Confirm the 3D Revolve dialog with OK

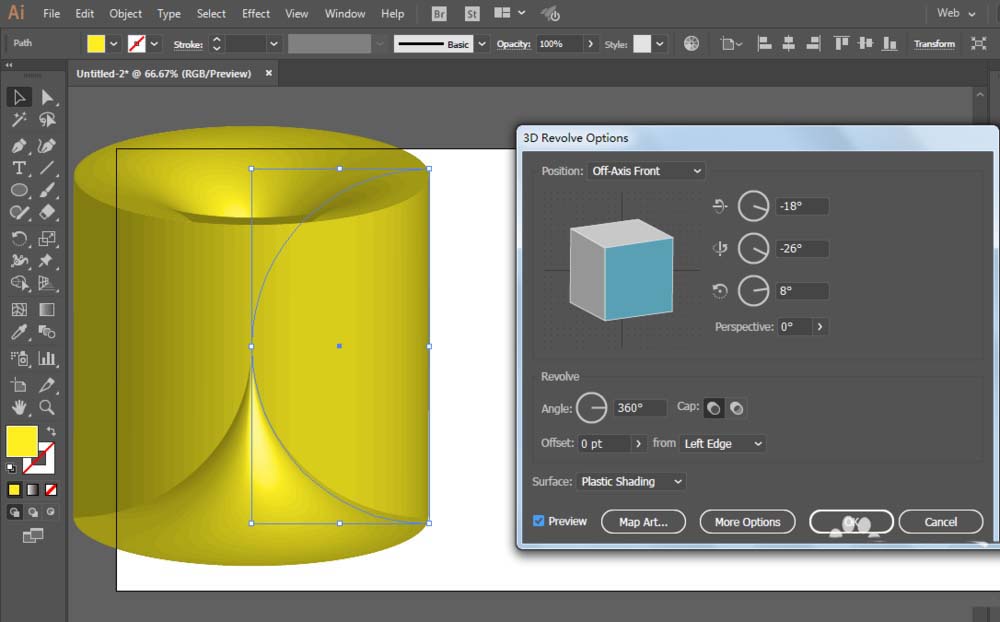coord(851,522)
